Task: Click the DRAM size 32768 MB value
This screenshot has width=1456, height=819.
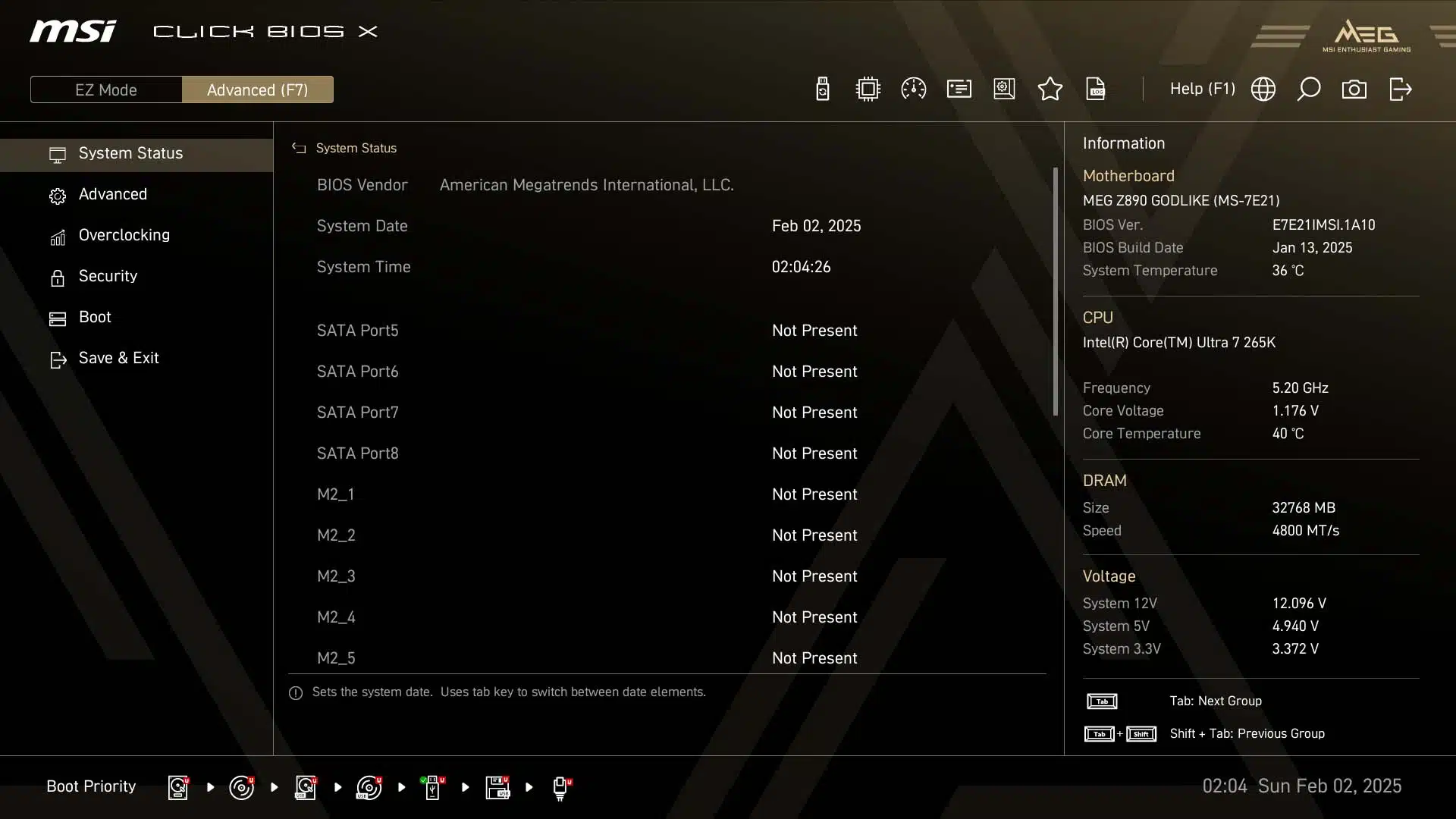Action: pos(1303,508)
